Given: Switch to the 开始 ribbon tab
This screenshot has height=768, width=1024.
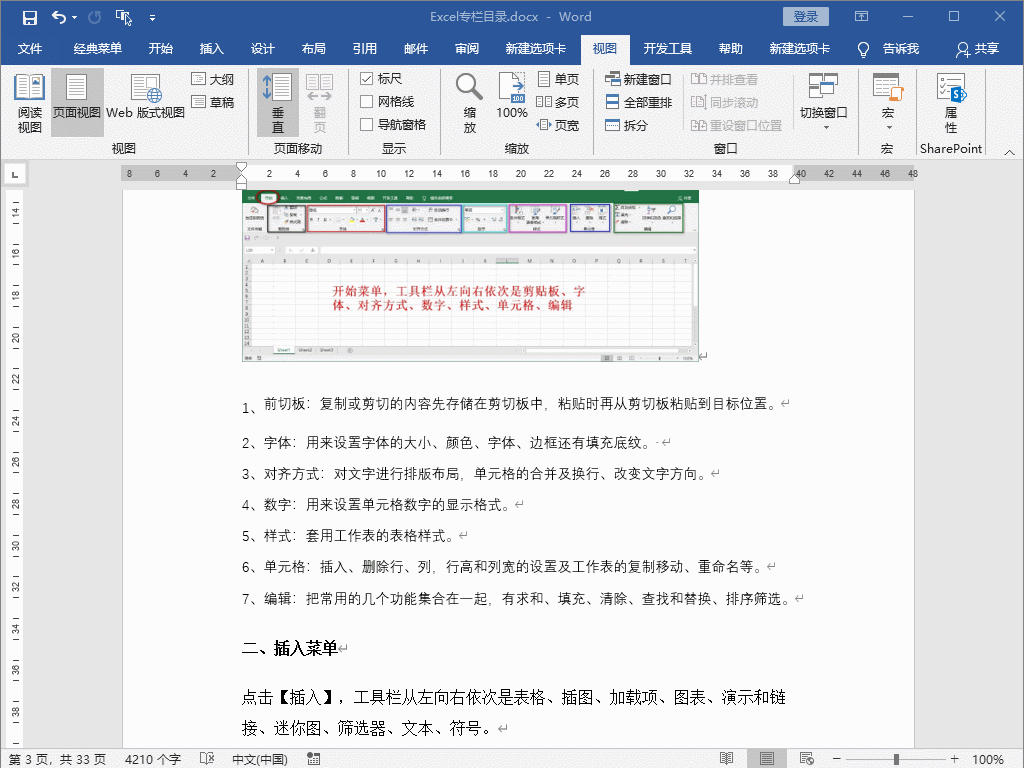Looking at the screenshot, I should click(x=161, y=49).
